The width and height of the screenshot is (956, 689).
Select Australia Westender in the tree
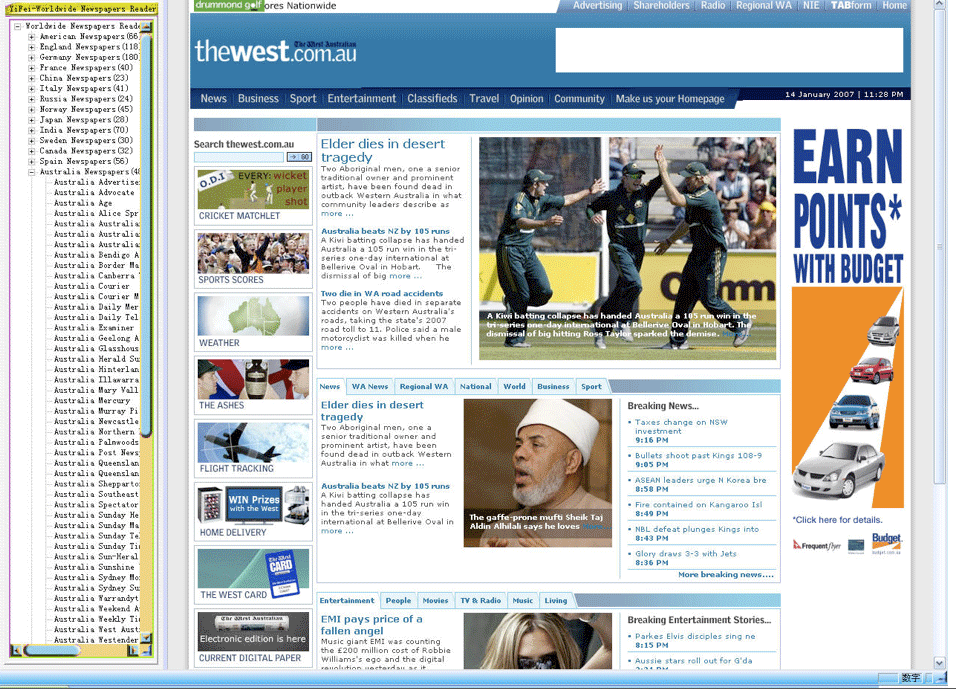pyautogui.click(x=96, y=640)
